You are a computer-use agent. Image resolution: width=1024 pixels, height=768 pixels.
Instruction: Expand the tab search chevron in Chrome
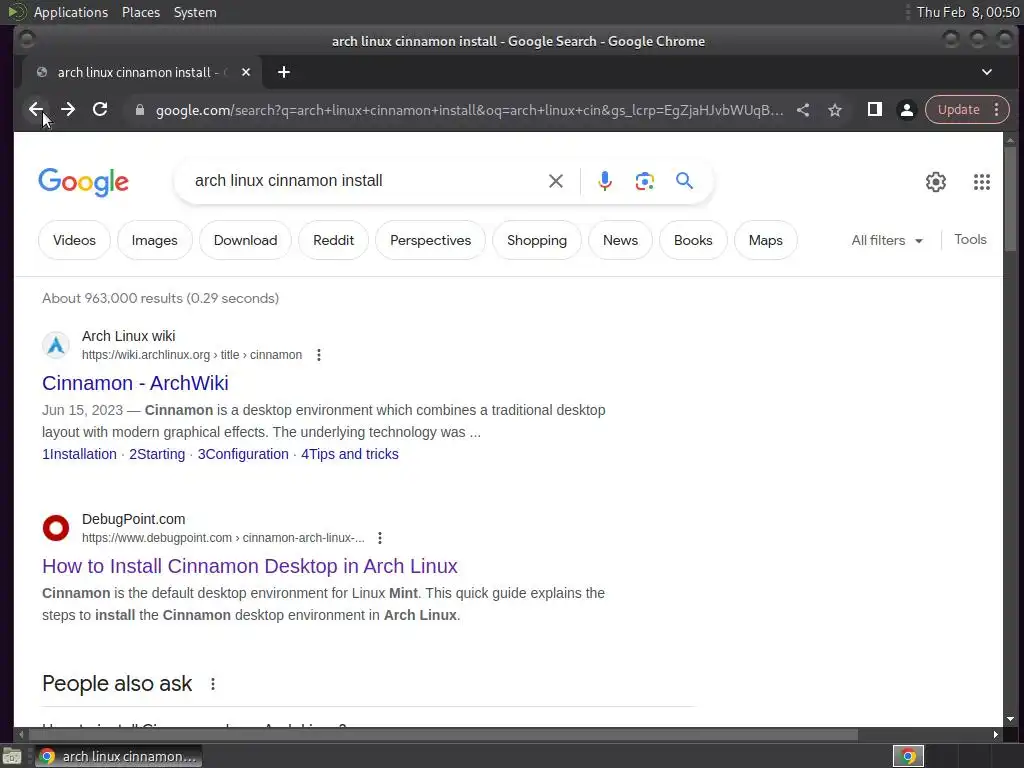click(987, 72)
